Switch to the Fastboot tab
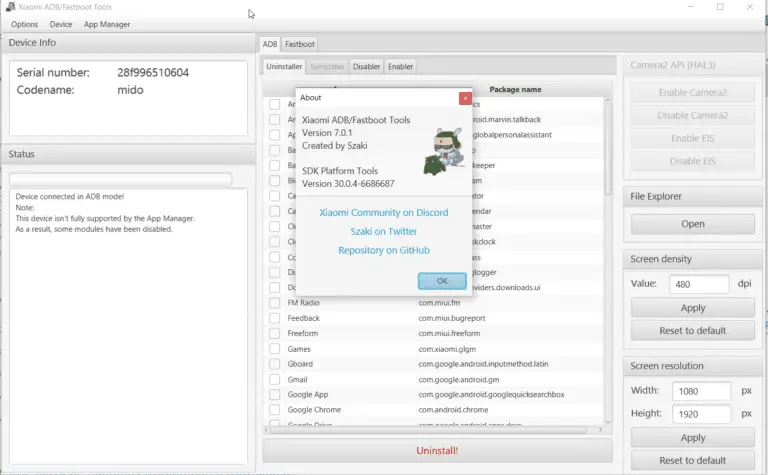Image resolution: width=768 pixels, height=475 pixels. tap(300, 44)
